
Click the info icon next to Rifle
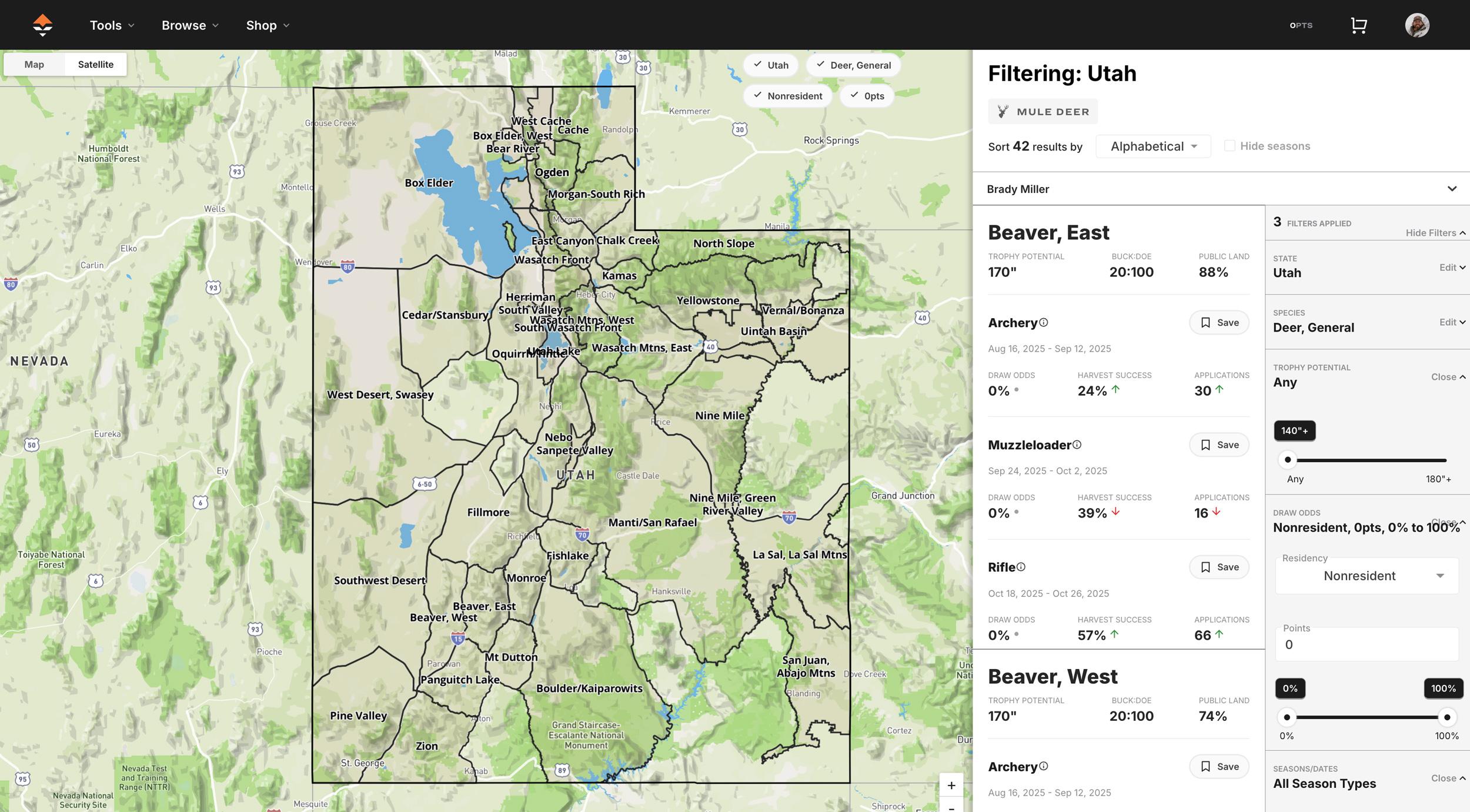pos(1021,567)
